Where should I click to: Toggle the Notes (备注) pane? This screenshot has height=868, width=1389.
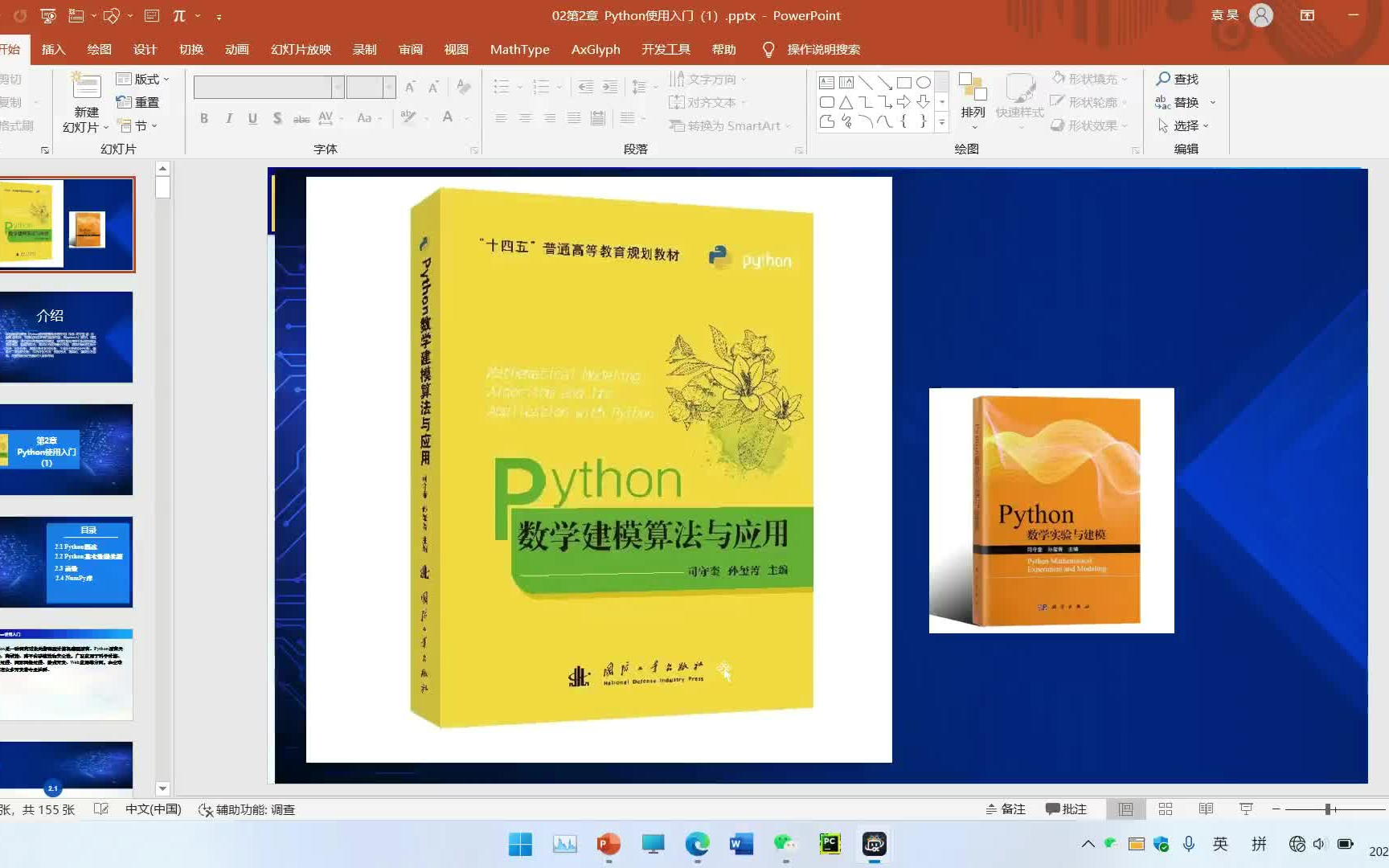1006,809
